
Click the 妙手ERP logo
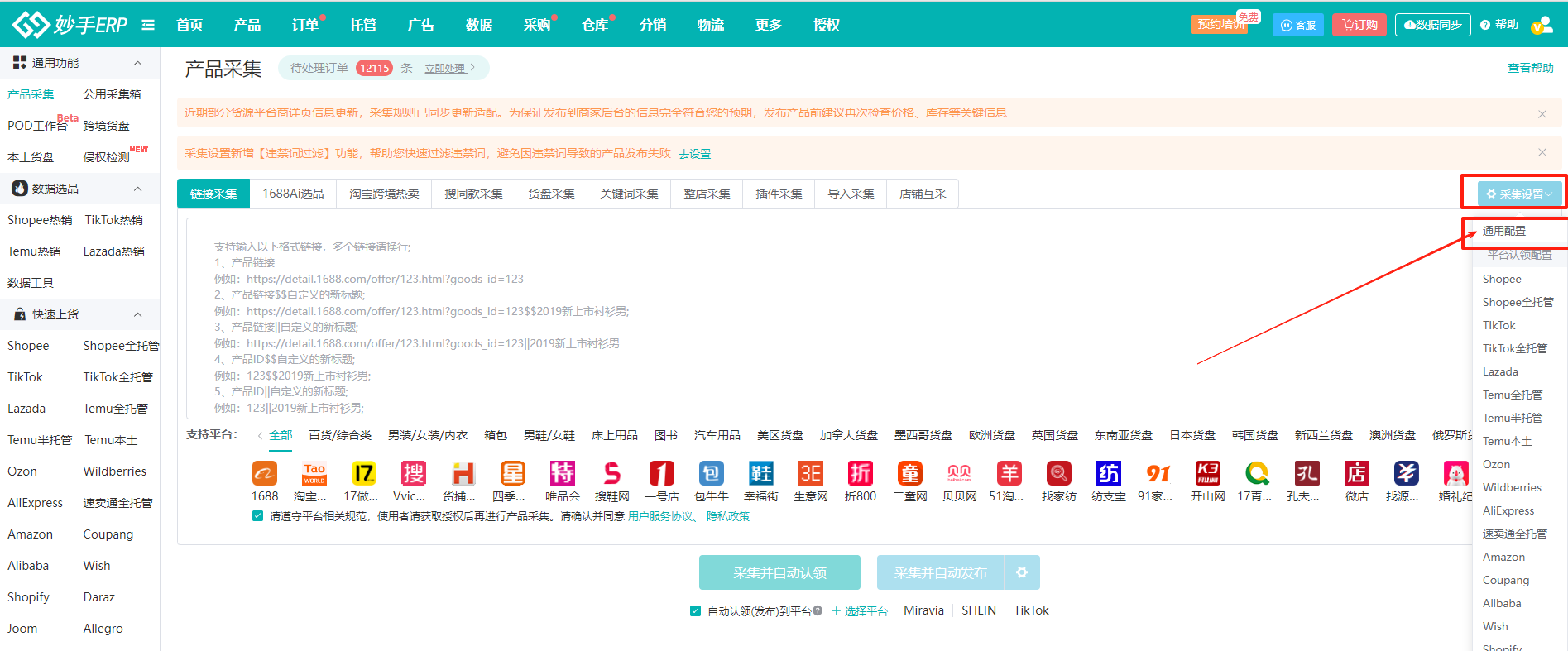[70, 25]
